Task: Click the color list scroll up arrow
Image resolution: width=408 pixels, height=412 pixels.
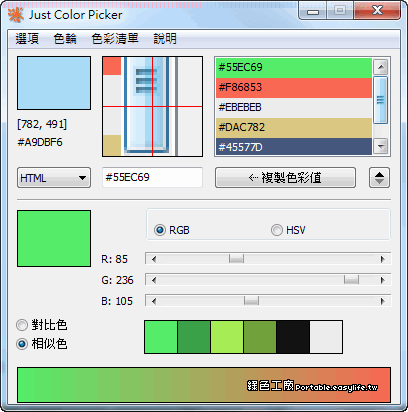Action: [380, 67]
